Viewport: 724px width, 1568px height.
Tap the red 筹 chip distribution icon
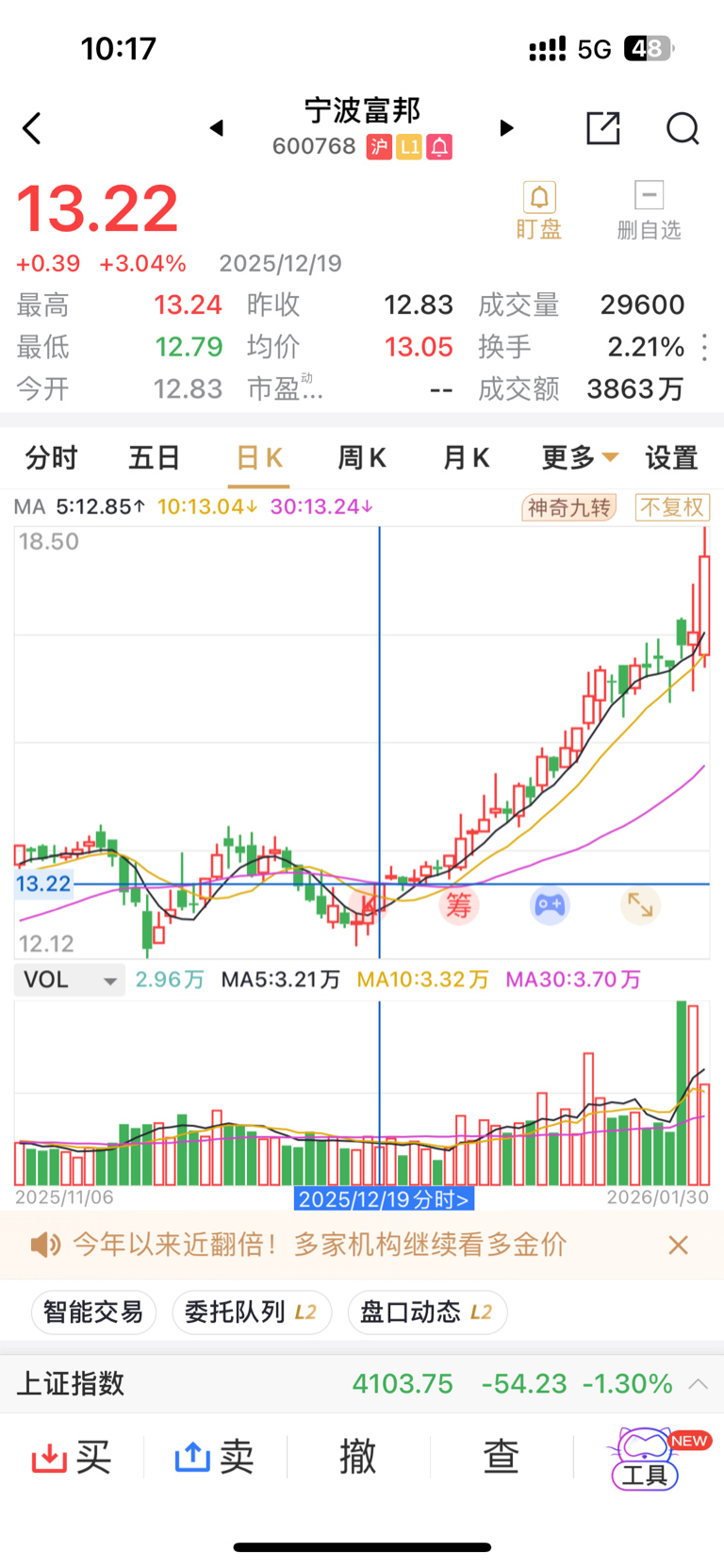(459, 906)
